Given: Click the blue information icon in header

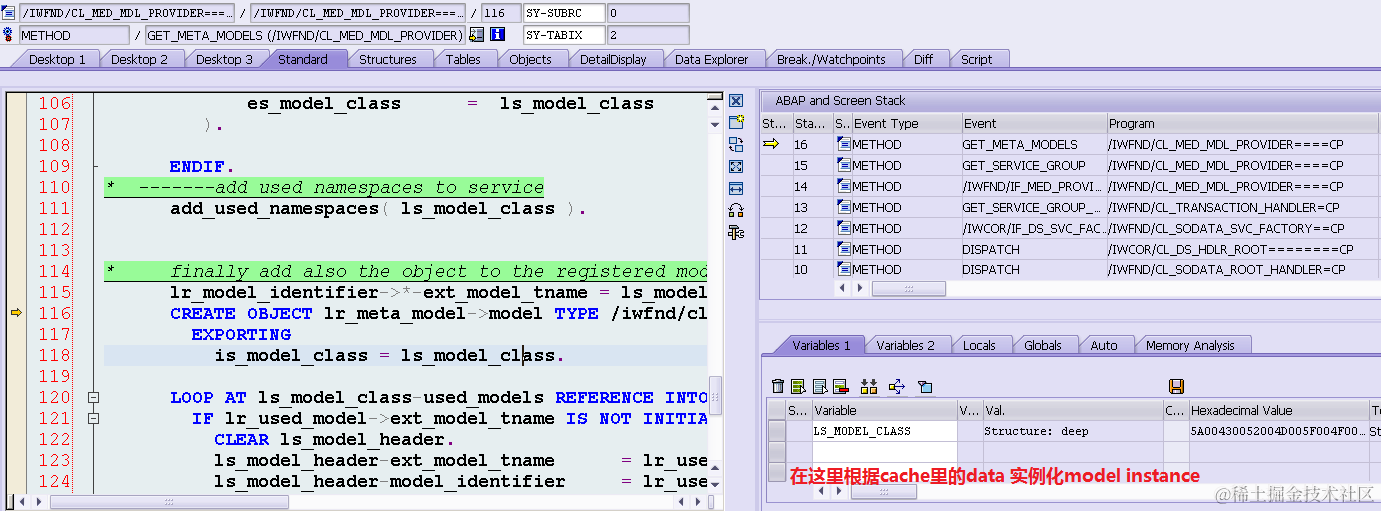Looking at the screenshot, I should point(497,35).
